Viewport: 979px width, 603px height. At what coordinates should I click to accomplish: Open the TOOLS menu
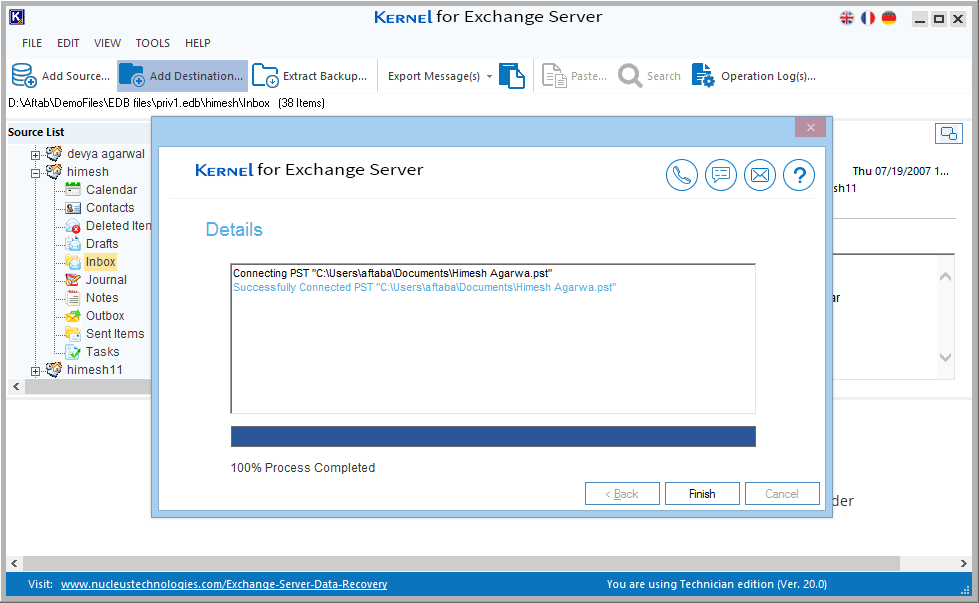tap(153, 43)
